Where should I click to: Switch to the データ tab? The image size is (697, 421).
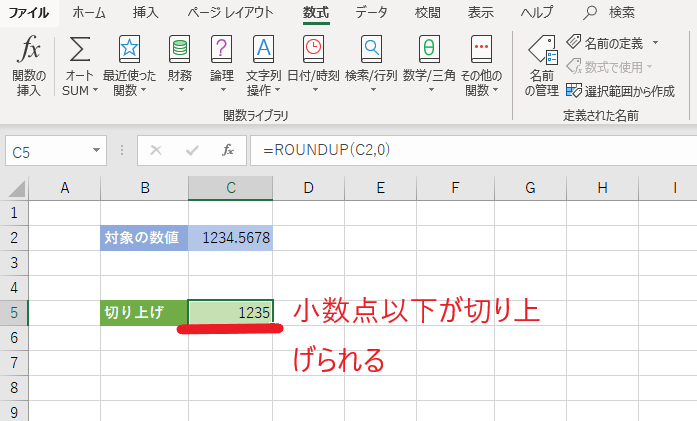click(x=371, y=12)
